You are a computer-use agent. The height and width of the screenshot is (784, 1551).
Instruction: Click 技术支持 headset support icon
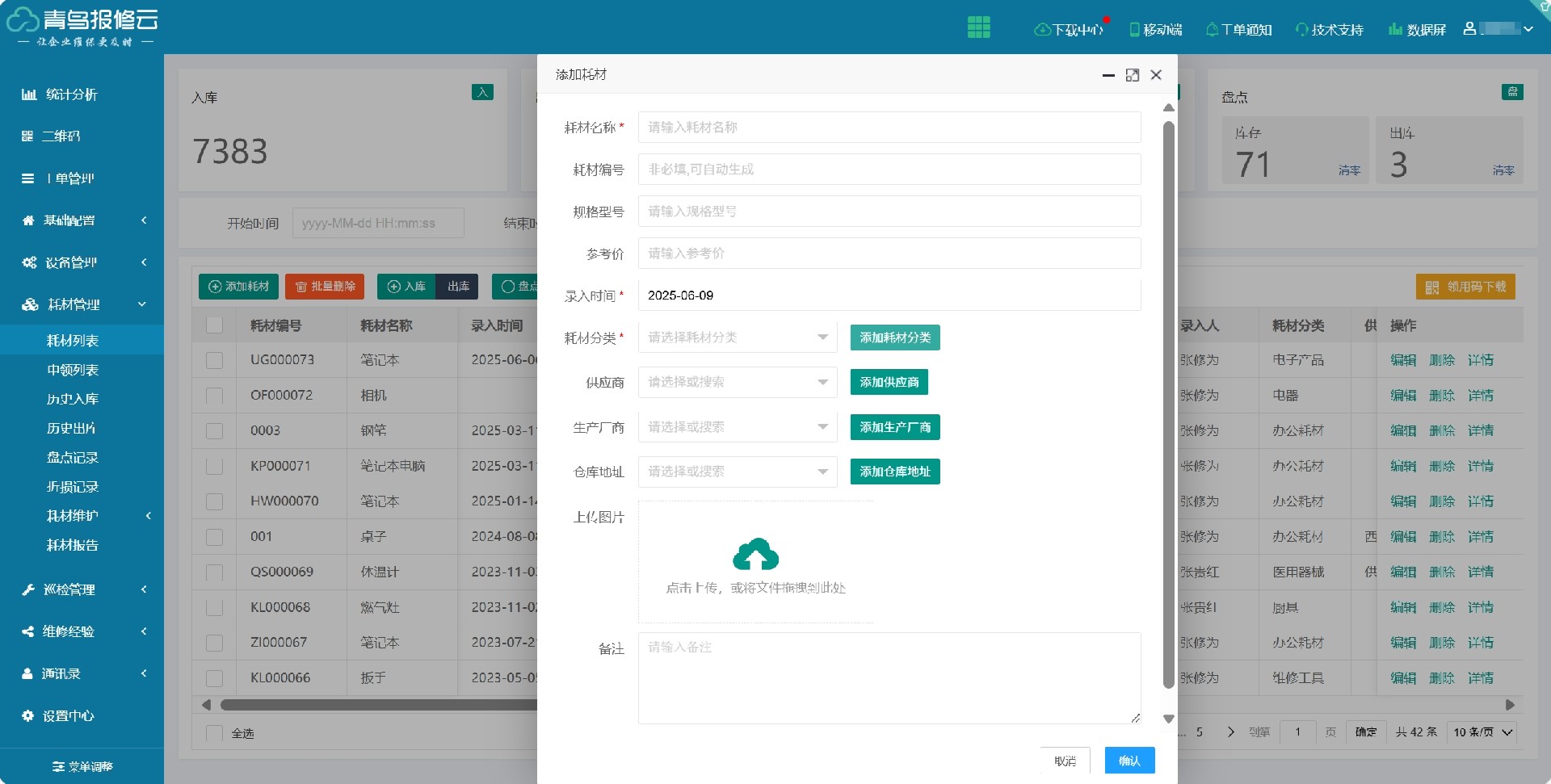click(x=1301, y=30)
